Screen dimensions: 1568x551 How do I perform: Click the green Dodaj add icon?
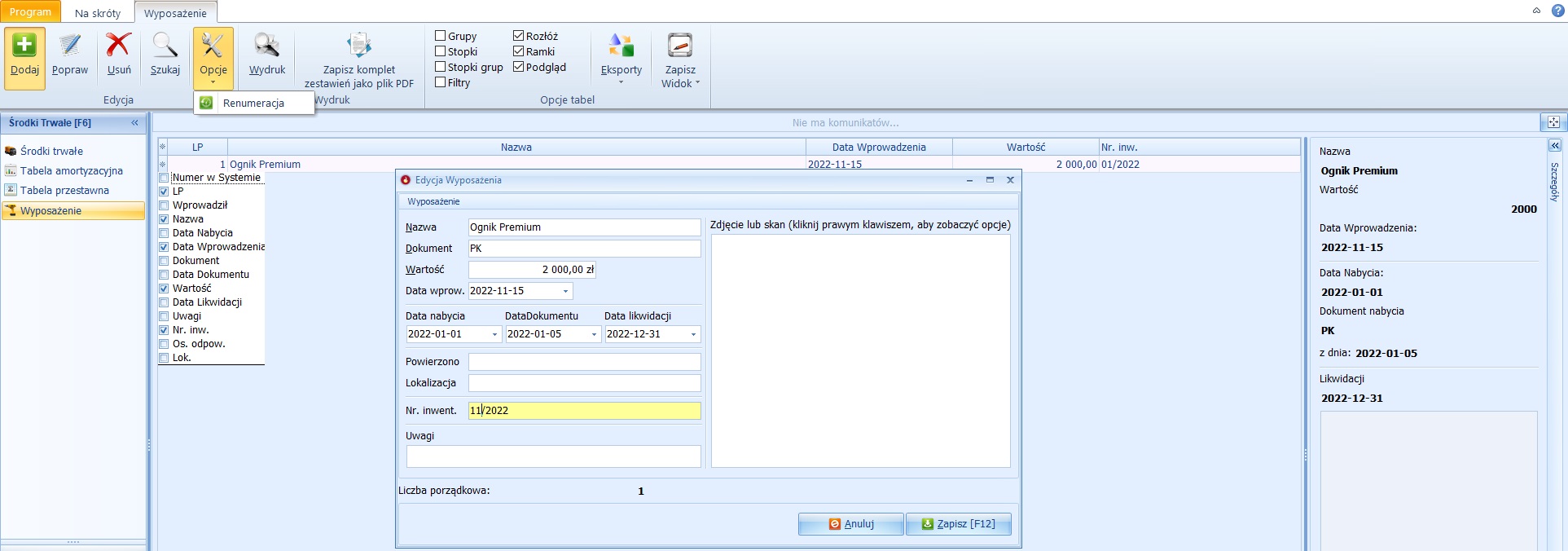24,46
